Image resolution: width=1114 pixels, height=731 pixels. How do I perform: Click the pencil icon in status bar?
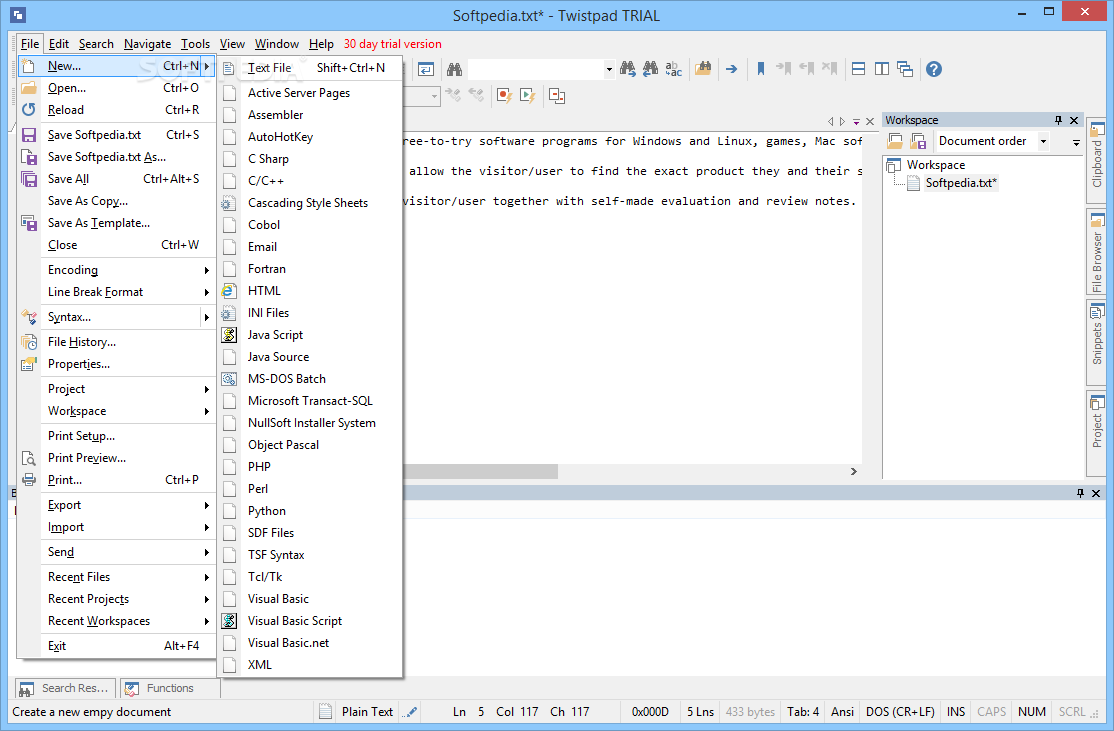[x=410, y=712]
